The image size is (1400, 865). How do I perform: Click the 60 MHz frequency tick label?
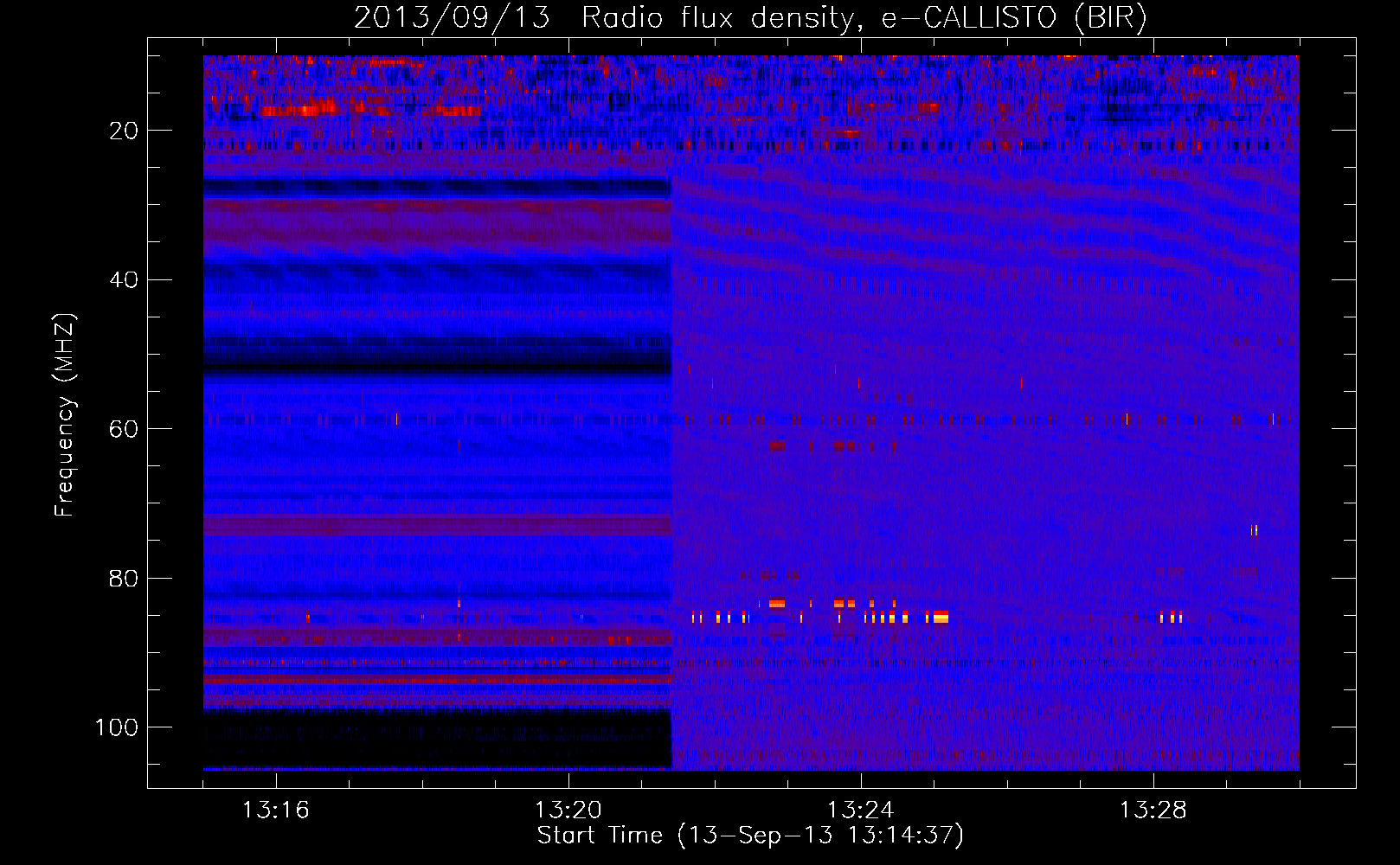tap(124, 429)
